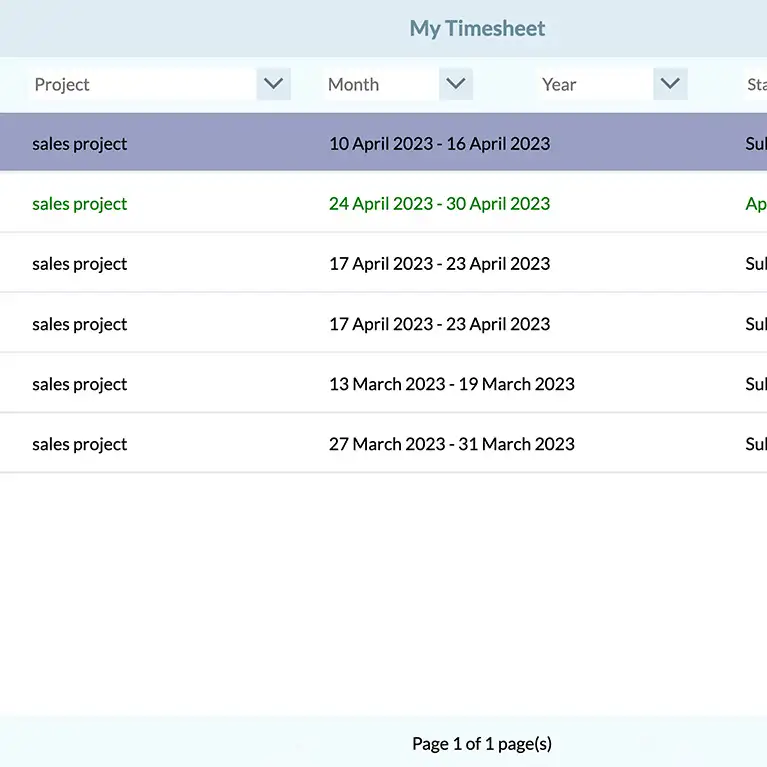The height and width of the screenshot is (767, 767).
Task: Click the green approved status in the 24 April row
Action: (755, 204)
